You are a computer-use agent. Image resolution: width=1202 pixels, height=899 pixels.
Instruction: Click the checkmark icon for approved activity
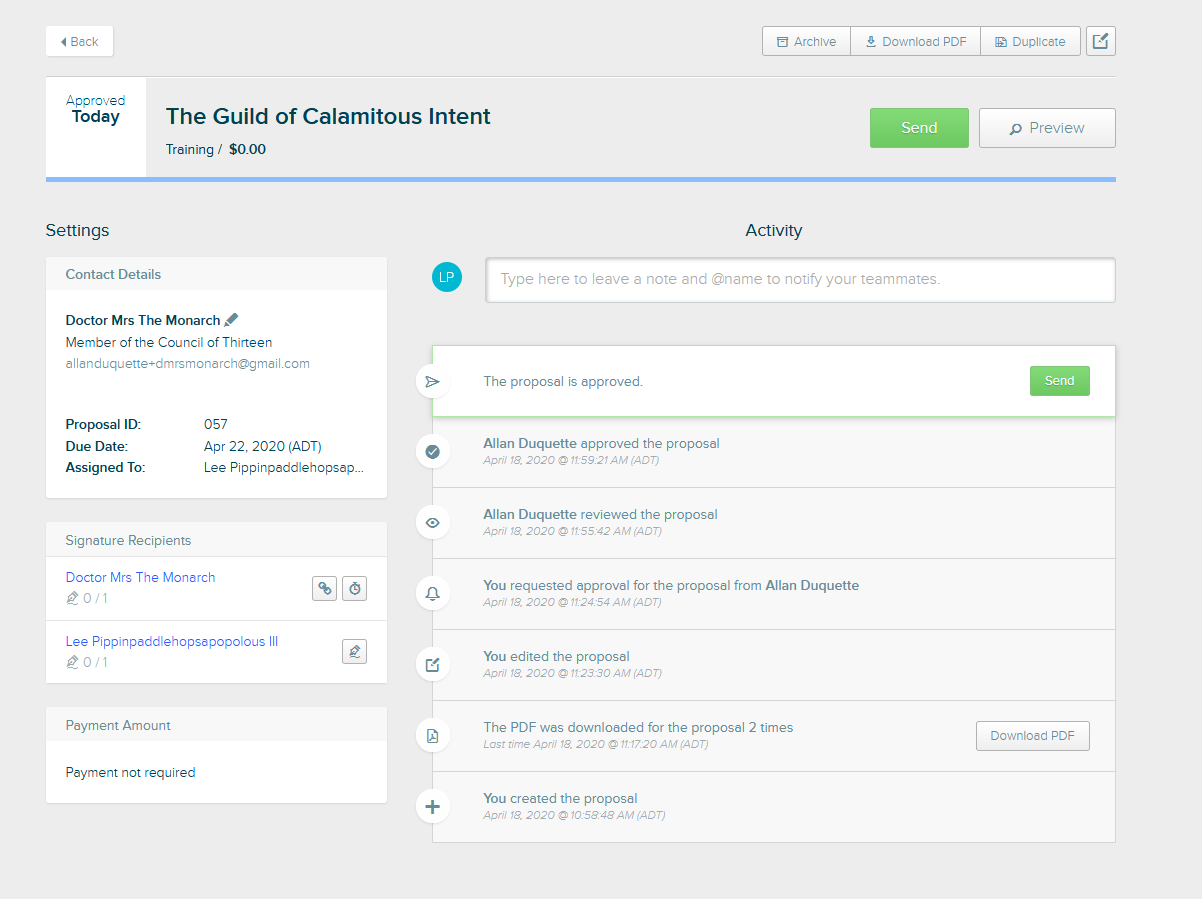point(432,452)
